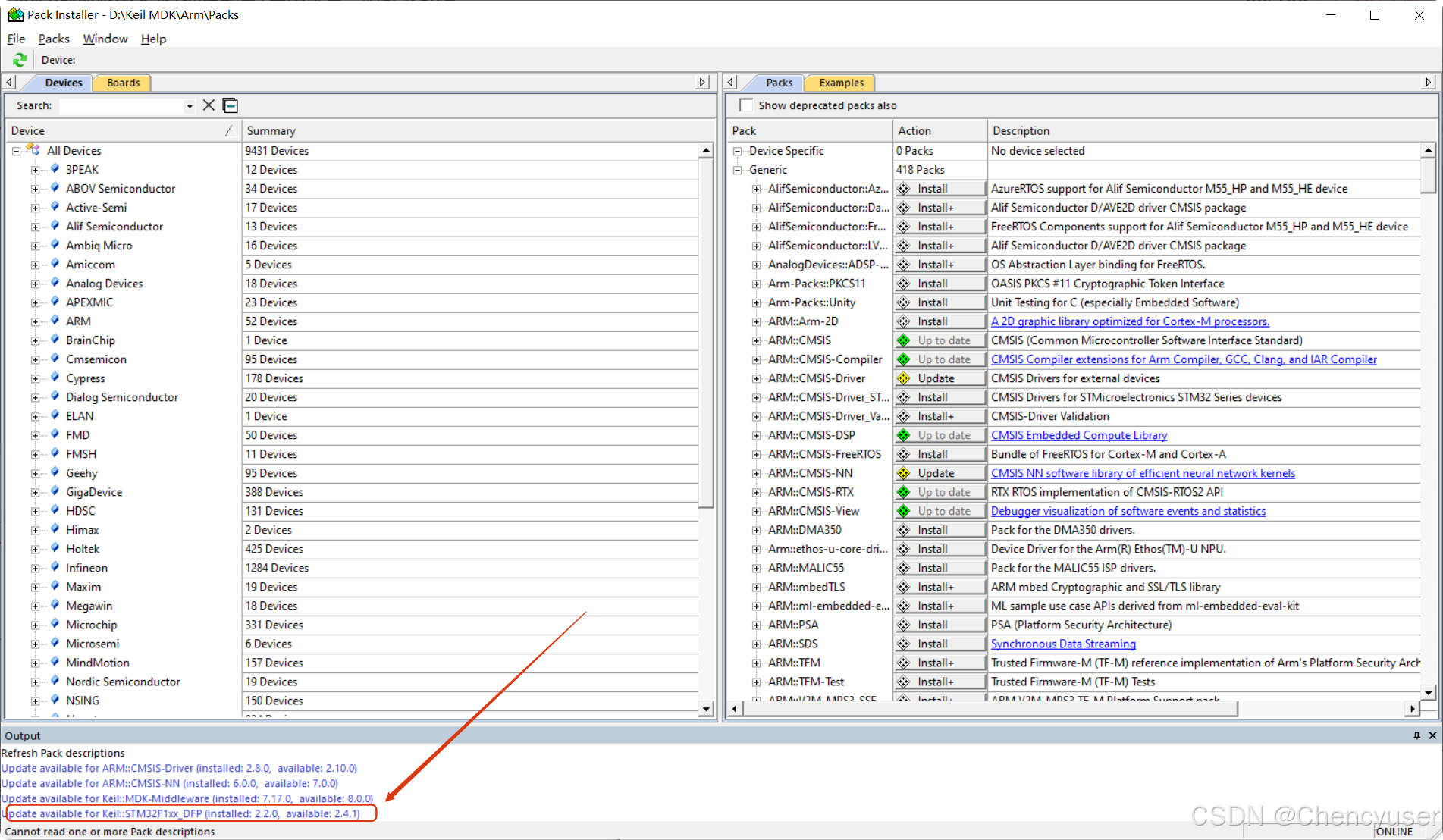Open the Search dropdown arrow

tap(190, 106)
